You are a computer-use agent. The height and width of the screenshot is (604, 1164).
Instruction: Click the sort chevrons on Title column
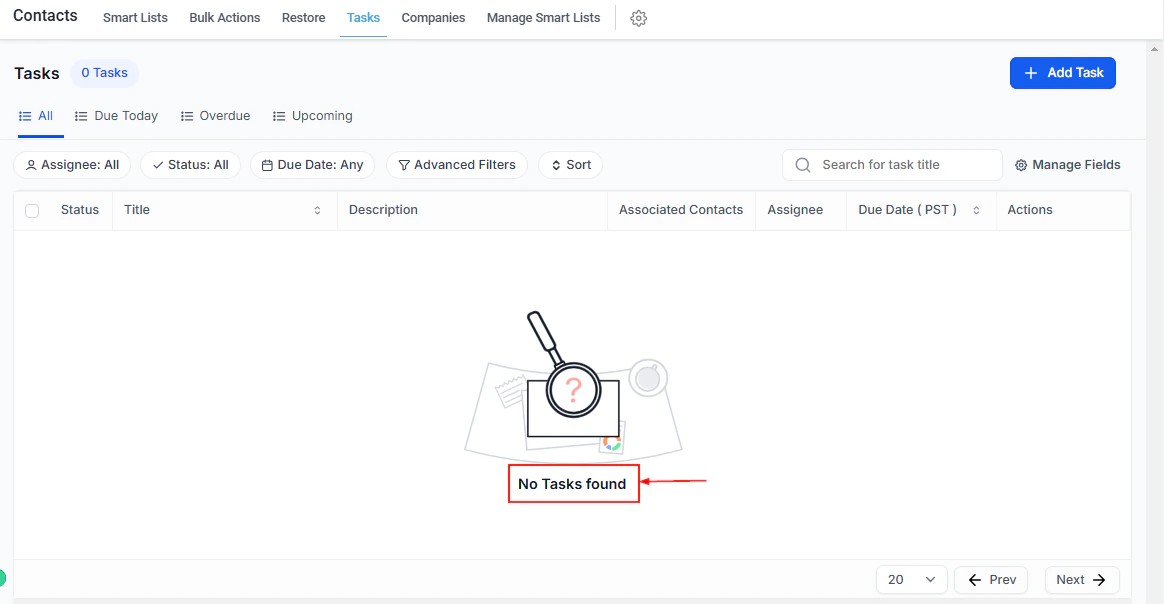tap(317, 210)
